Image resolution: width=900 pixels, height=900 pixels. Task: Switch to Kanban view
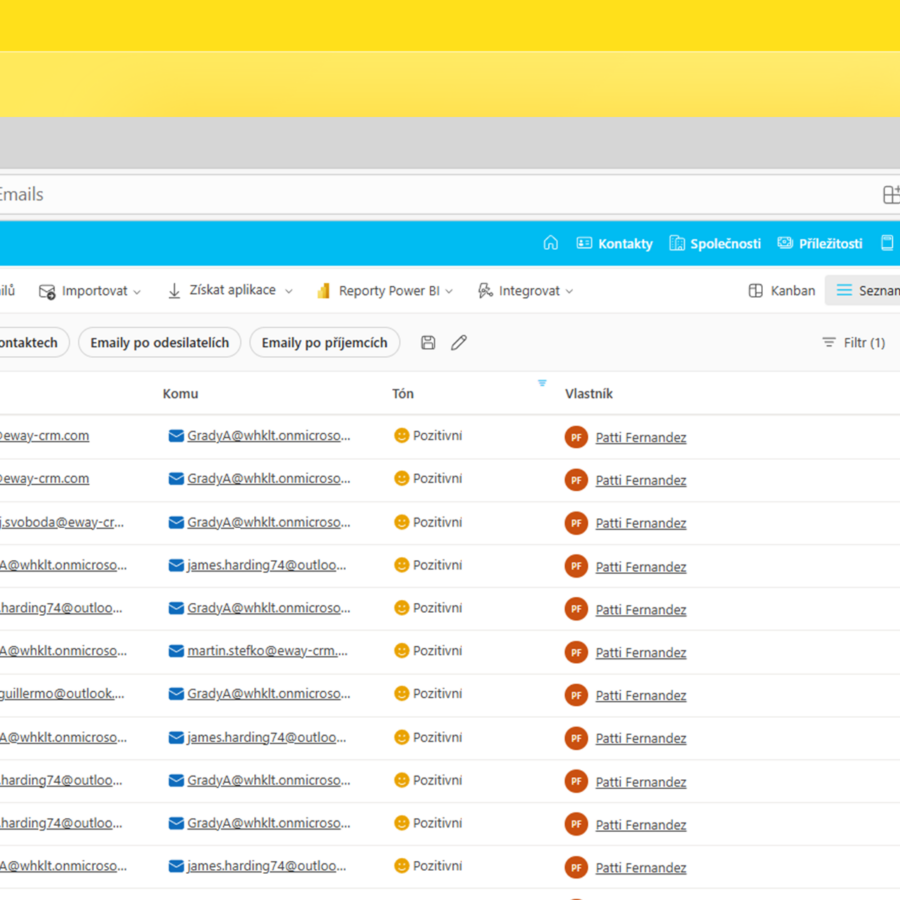click(x=781, y=291)
